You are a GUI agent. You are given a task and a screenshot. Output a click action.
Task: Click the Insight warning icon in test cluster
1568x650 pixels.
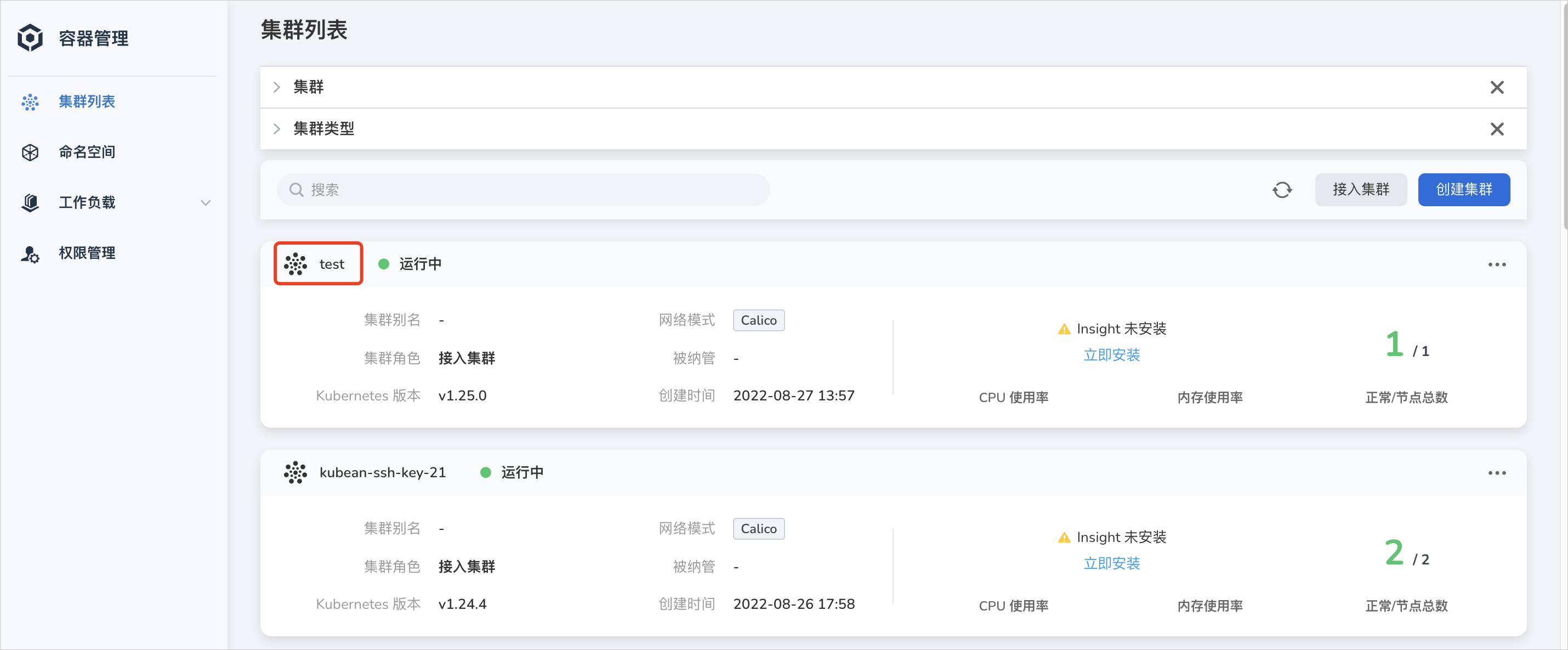pos(1064,330)
